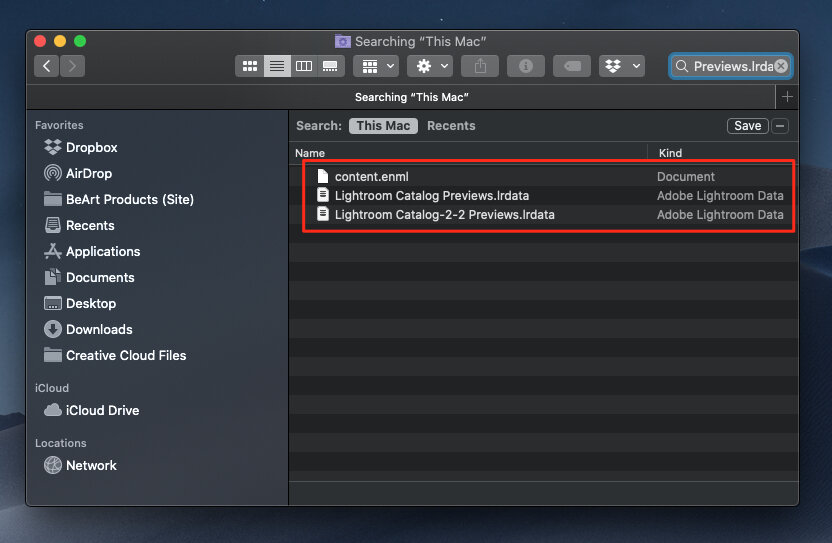This screenshot has width=832, height=543.
Task: Click the Share toolbar button
Action: (x=480, y=66)
